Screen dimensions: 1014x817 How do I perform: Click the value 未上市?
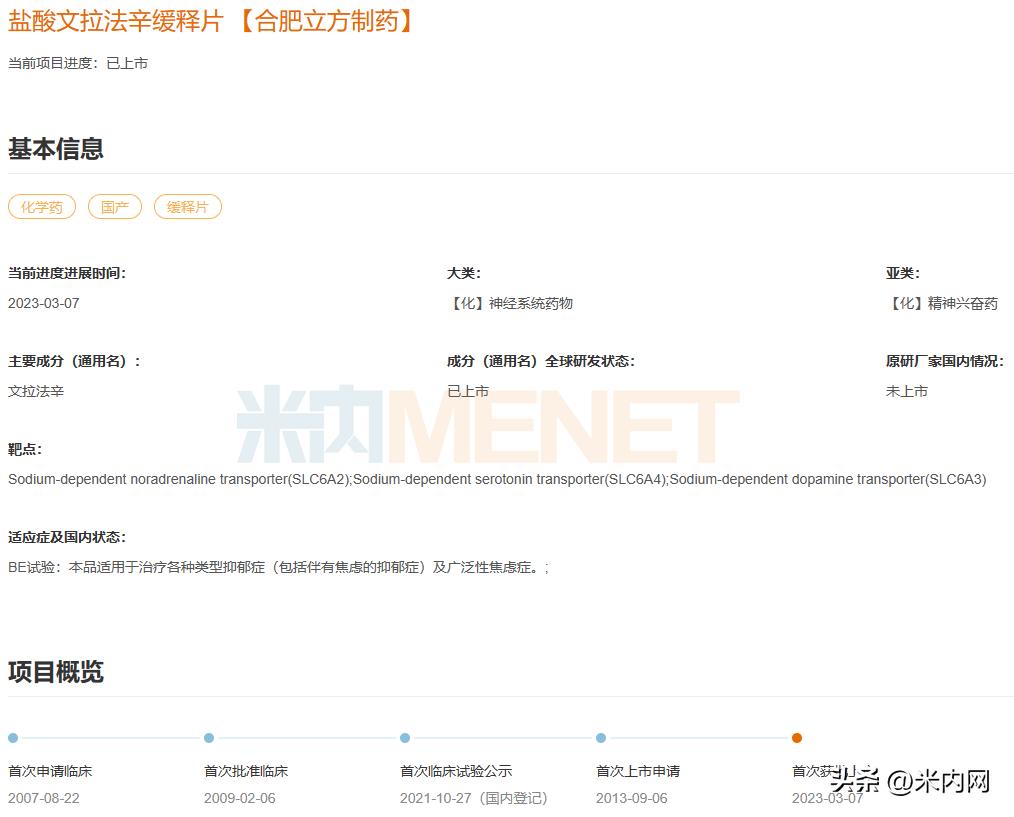(907, 391)
